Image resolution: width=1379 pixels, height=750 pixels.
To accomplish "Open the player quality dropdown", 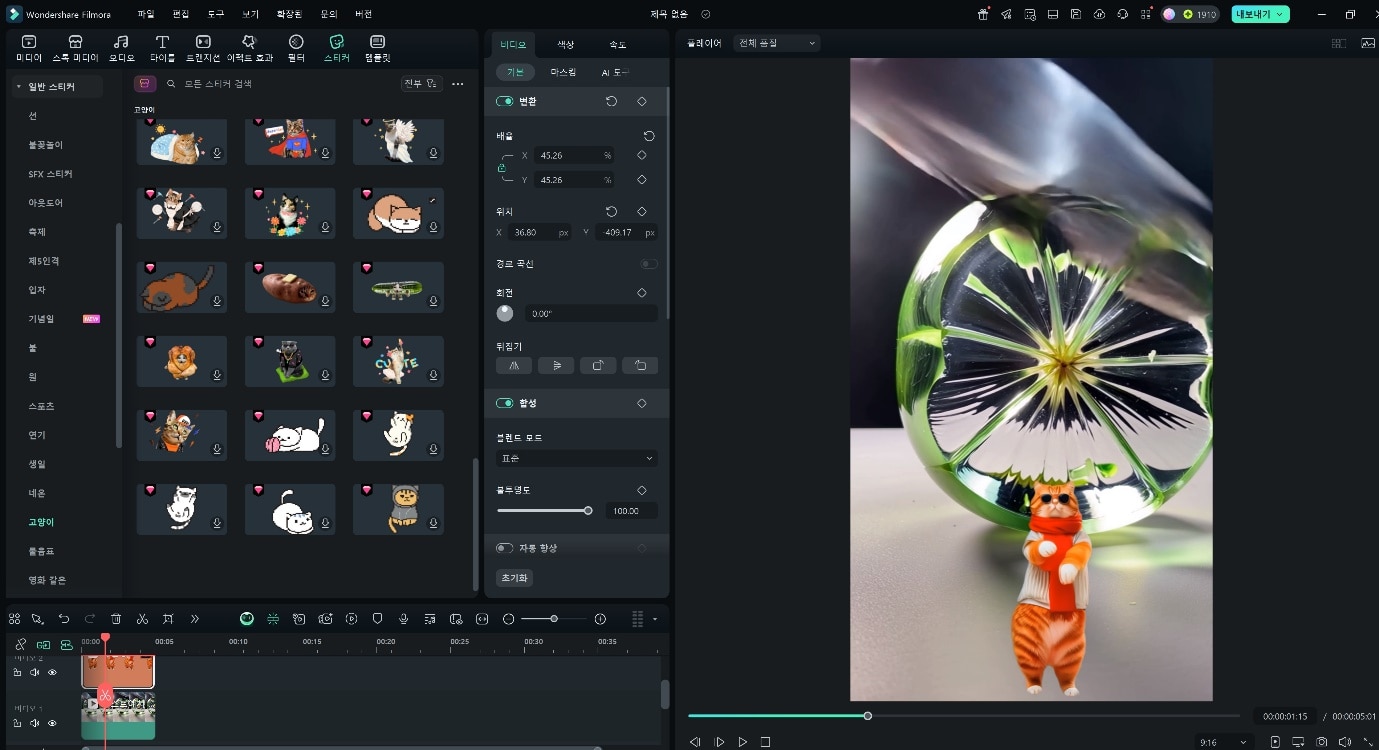I will 776,43.
